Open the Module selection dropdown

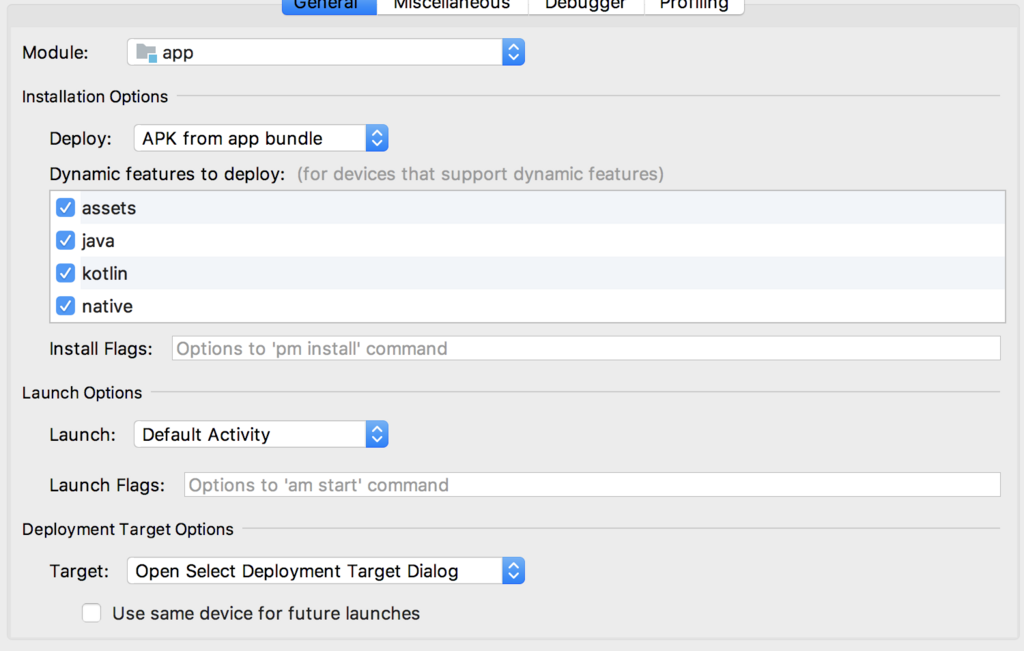tap(320, 52)
